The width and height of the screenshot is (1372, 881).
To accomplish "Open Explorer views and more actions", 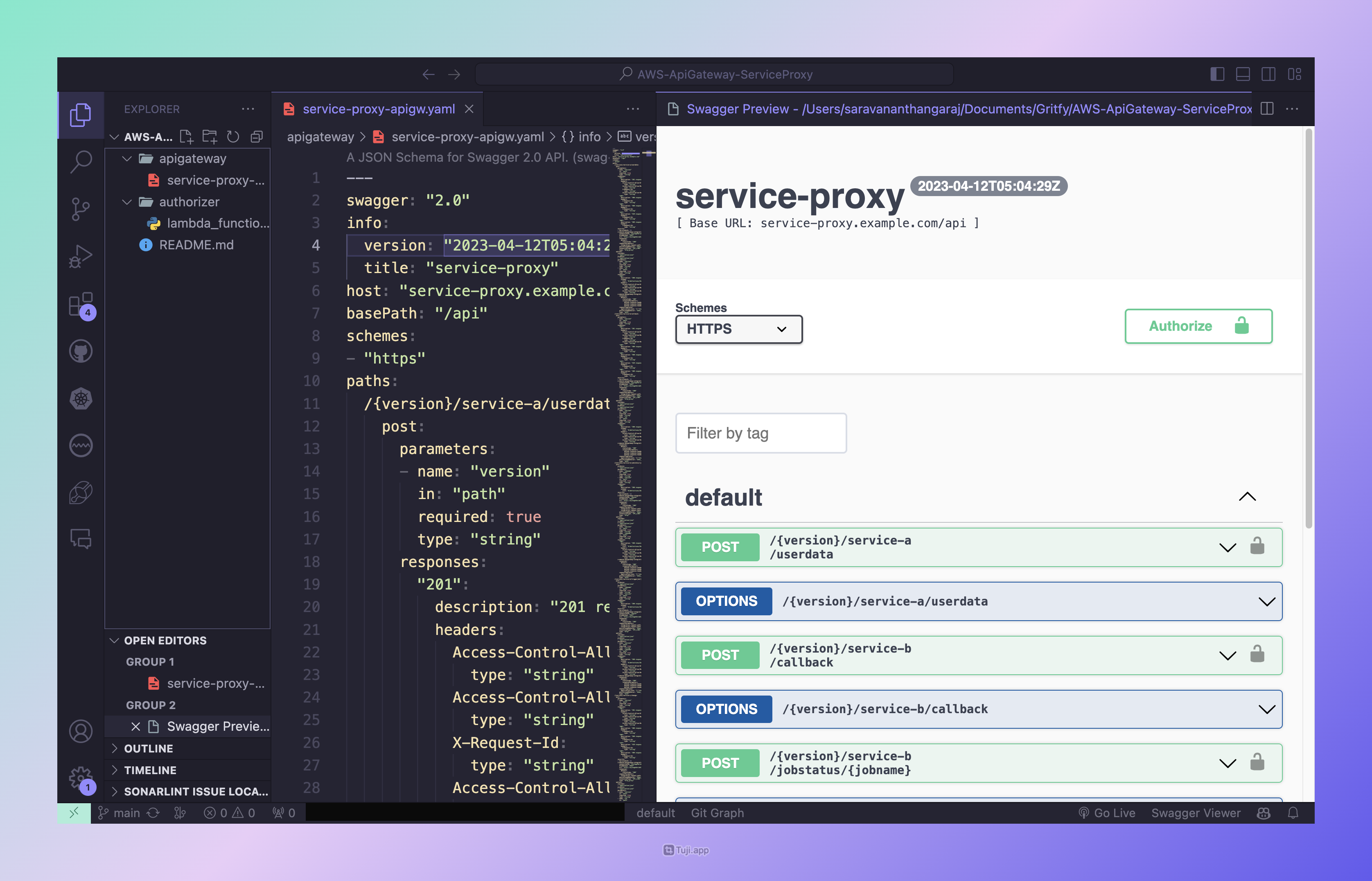I will click(x=248, y=109).
